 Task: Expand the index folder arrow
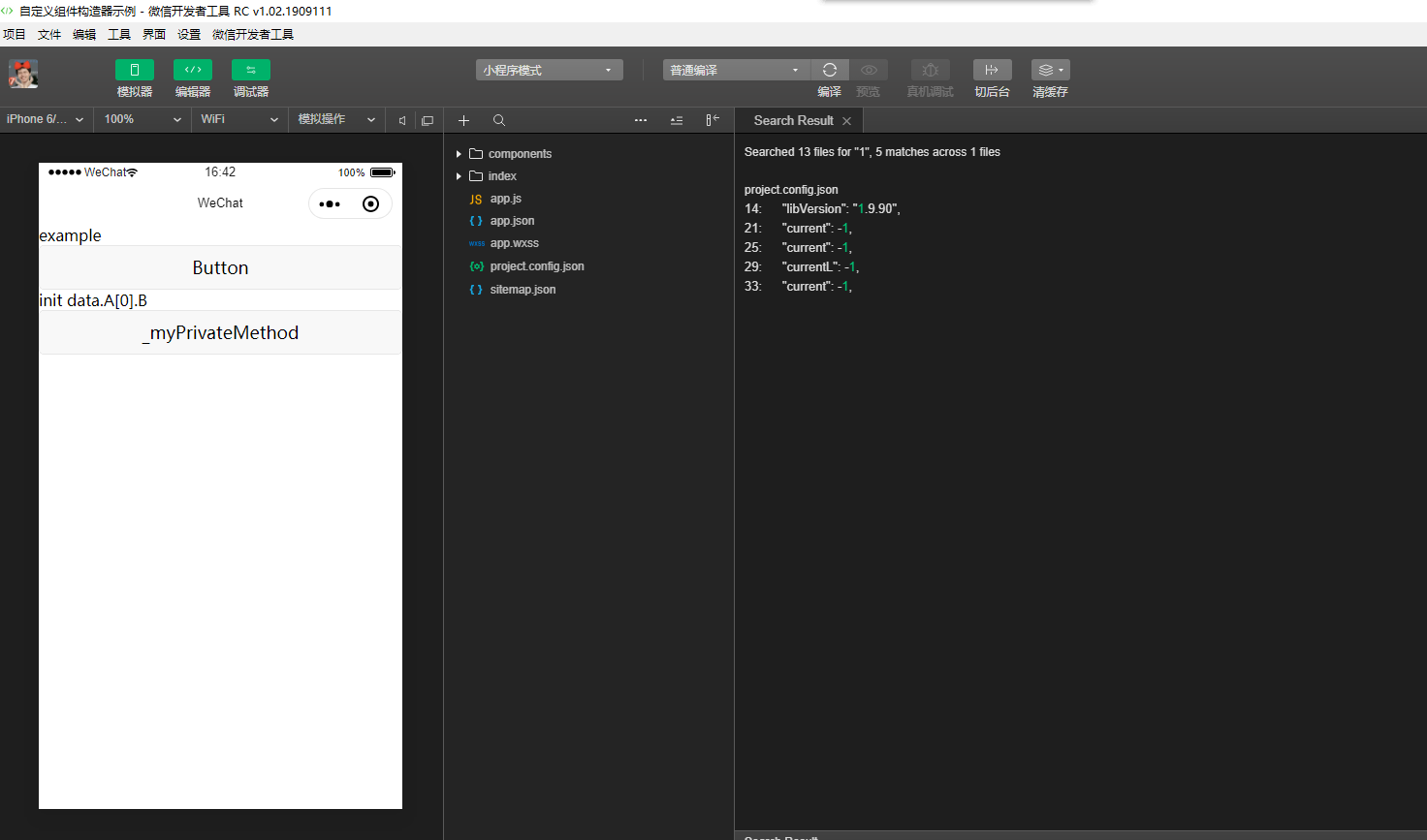click(x=459, y=176)
